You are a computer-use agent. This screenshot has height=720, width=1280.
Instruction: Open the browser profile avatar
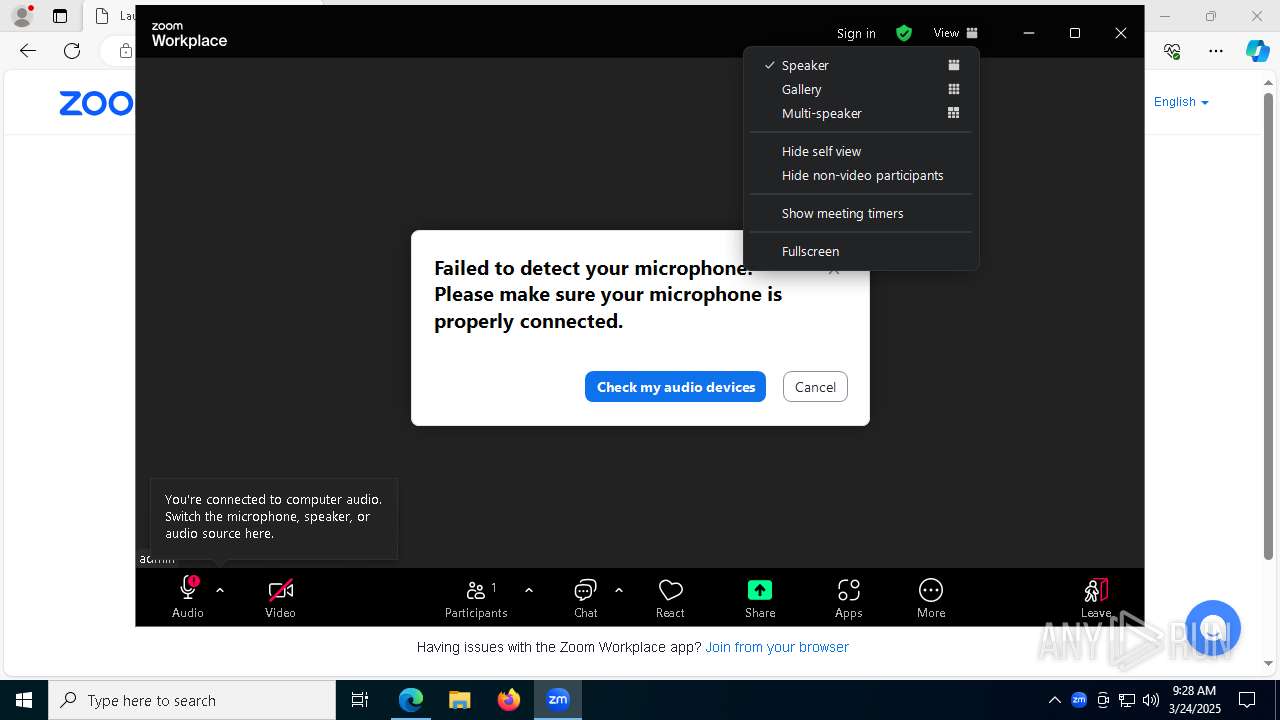click(x=22, y=16)
